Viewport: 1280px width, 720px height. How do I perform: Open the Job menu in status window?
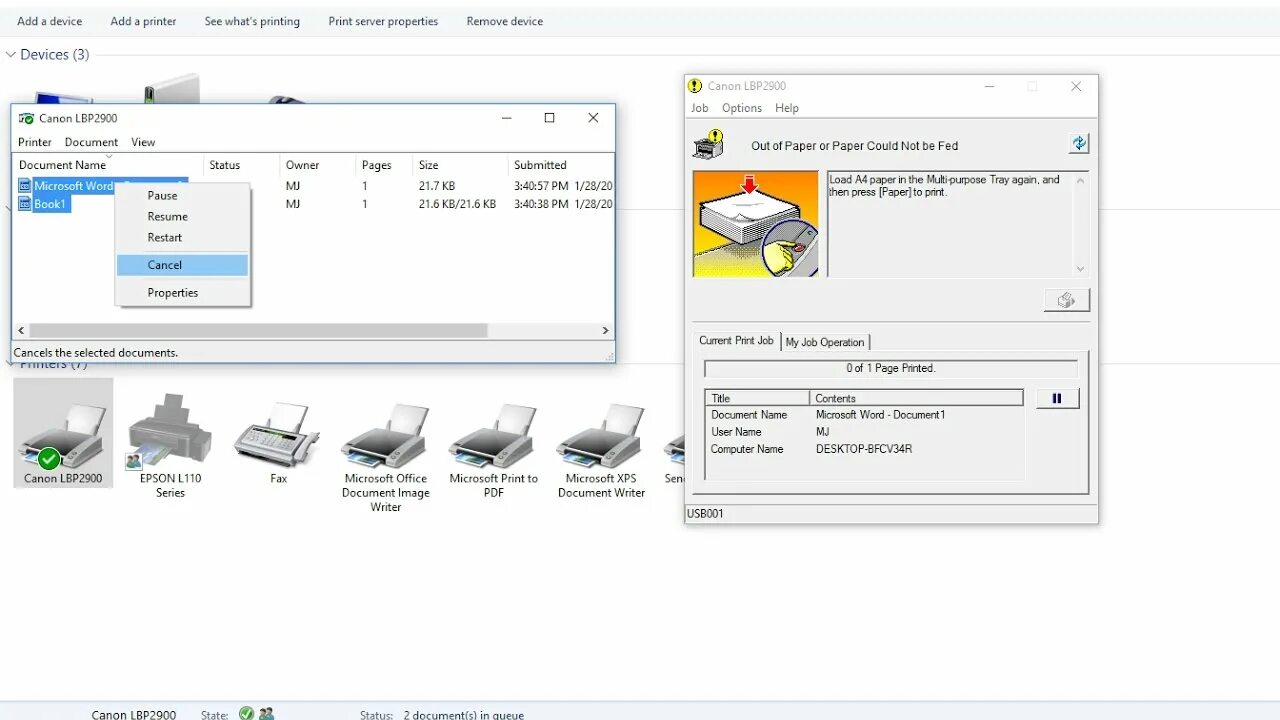click(x=700, y=108)
